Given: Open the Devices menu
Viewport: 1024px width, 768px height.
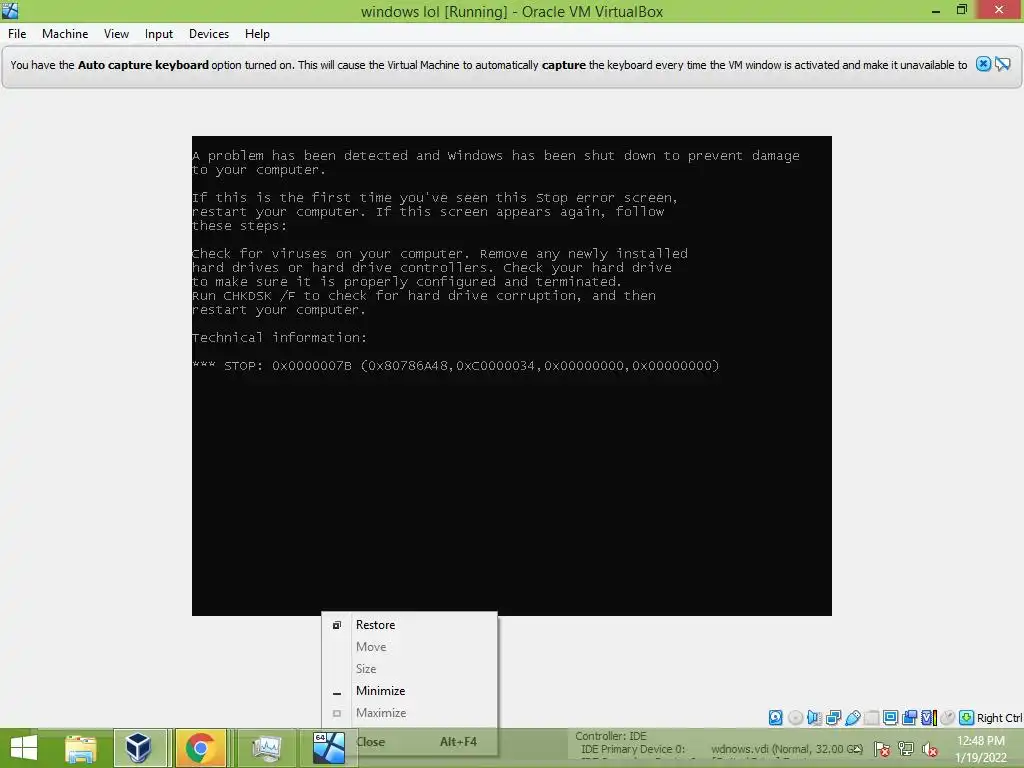Looking at the screenshot, I should pos(209,34).
